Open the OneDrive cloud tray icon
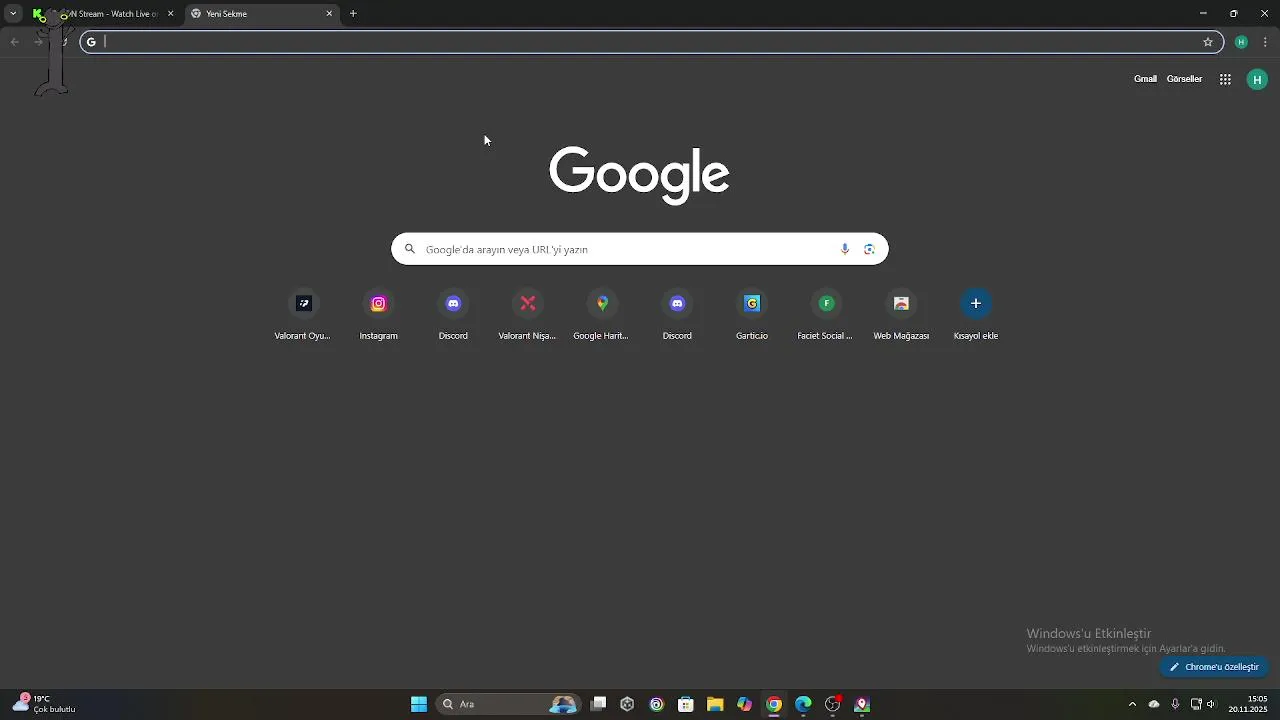 pyautogui.click(x=1154, y=704)
